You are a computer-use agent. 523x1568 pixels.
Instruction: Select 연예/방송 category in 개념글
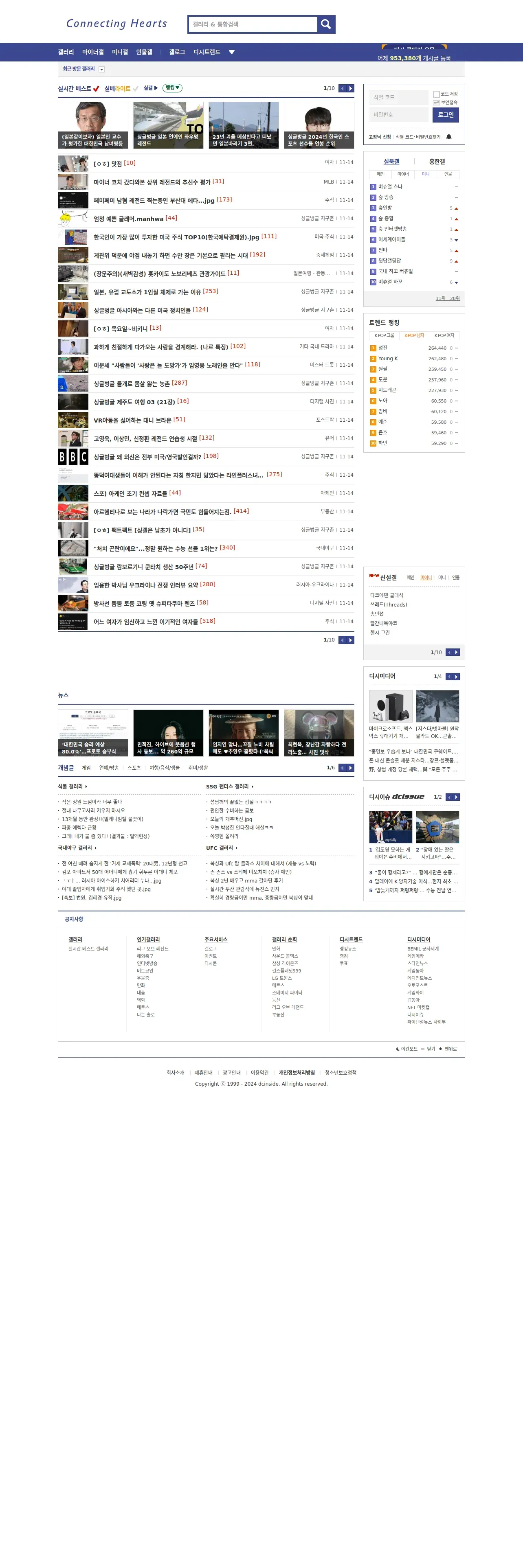pyautogui.click(x=109, y=768)
